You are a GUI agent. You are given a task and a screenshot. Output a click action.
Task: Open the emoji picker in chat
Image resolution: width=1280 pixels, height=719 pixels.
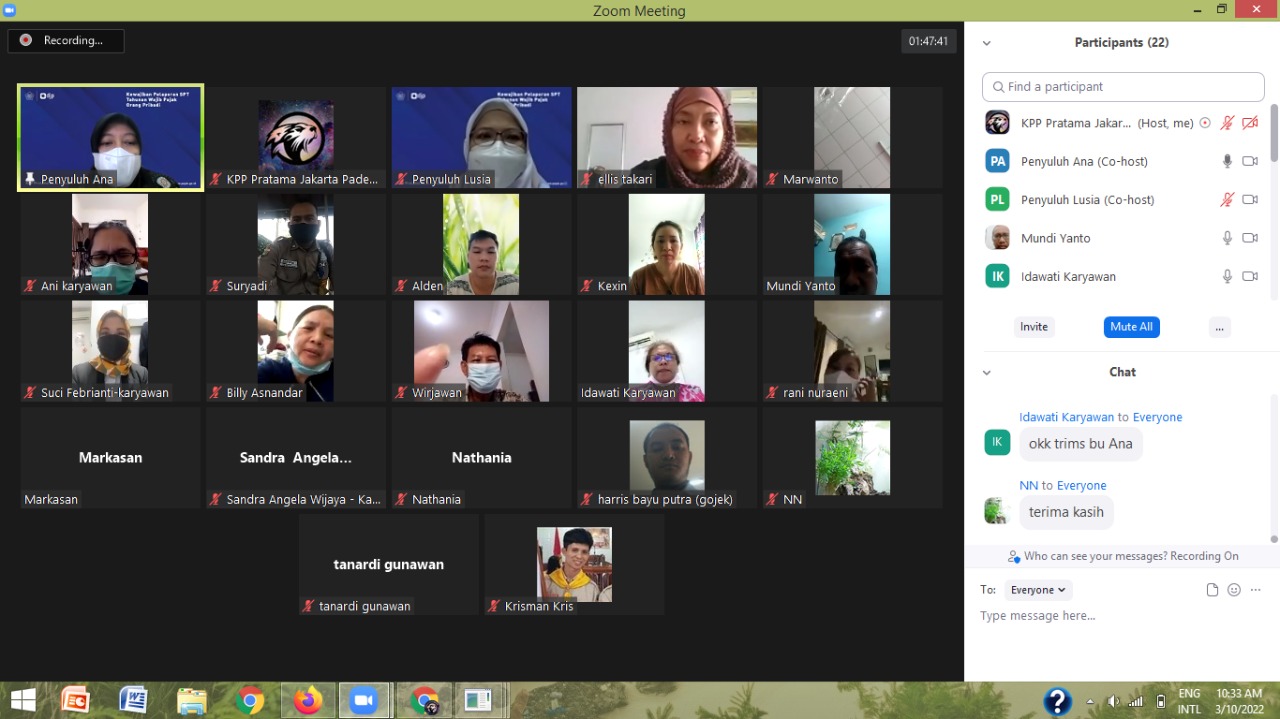point(1234,590)
